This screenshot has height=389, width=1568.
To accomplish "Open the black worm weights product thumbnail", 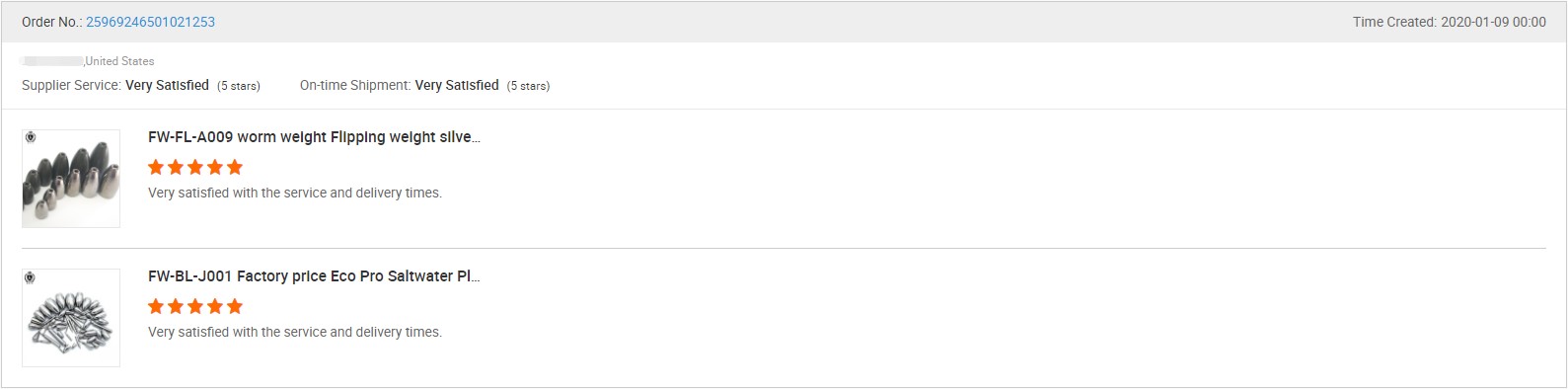I will [x=71, y=179].
